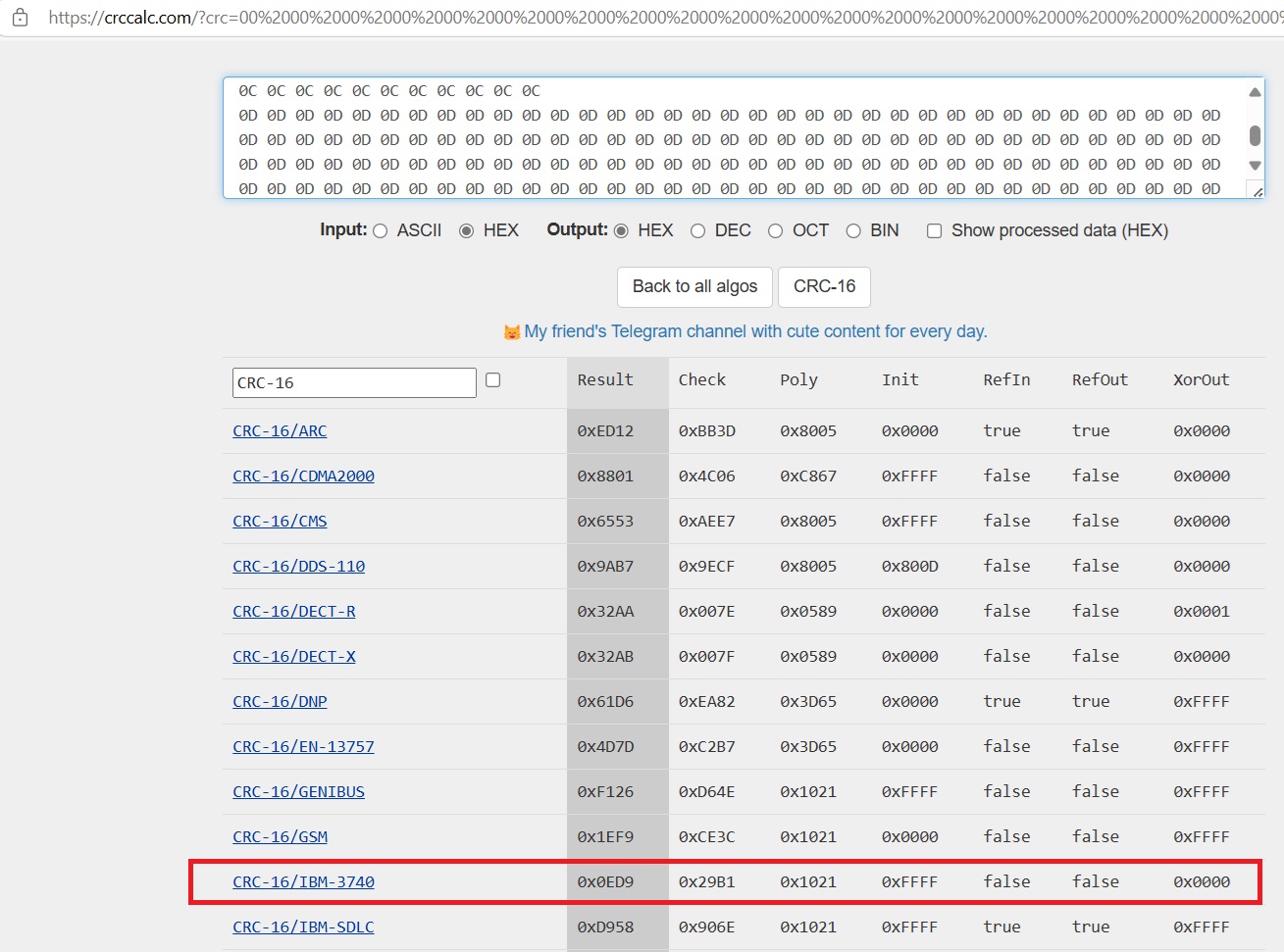This screenshot has height=952, width=1284.
Task: Click textarea scroll up arrow
Action: 1255,92
